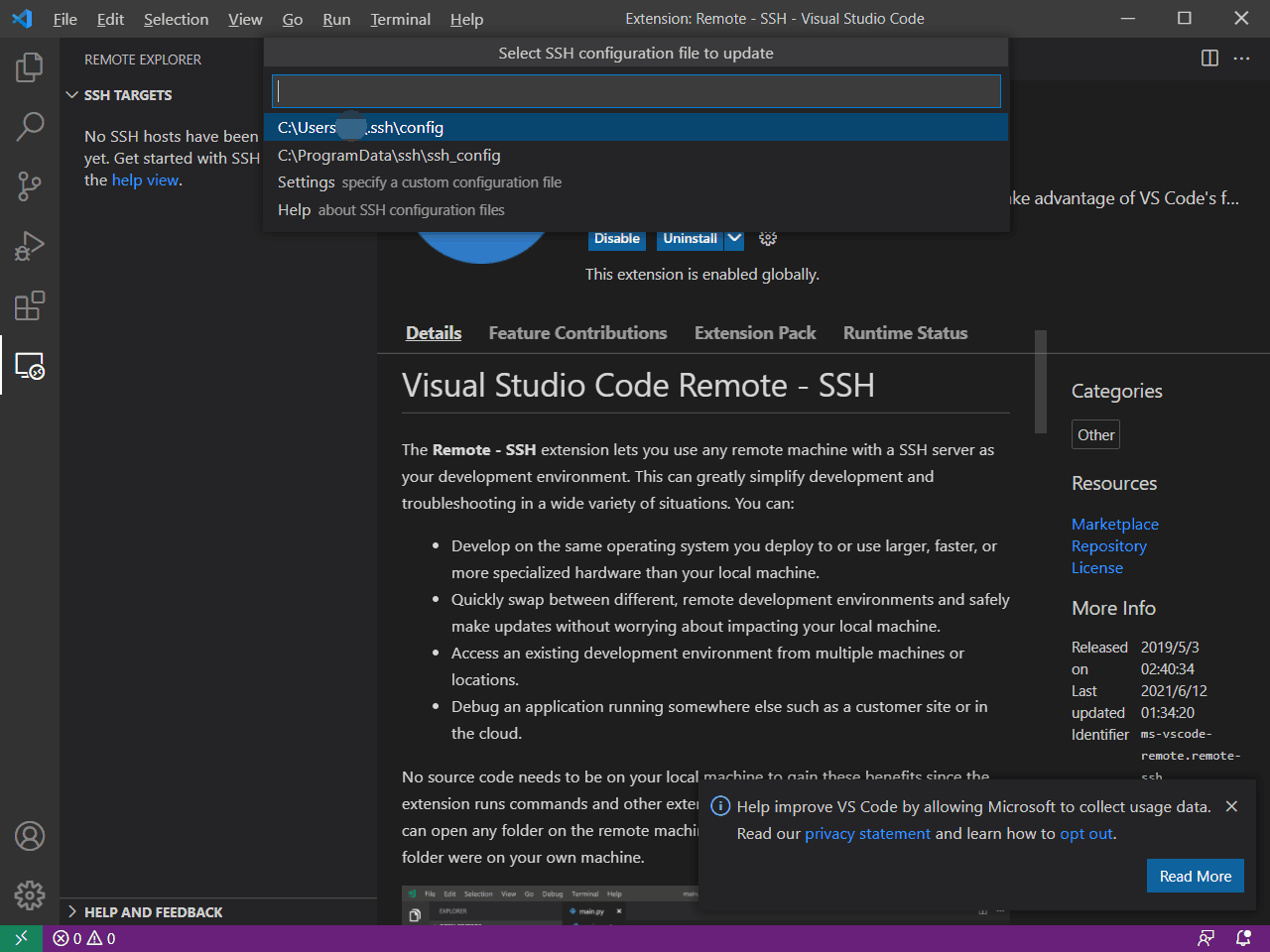Viewport: 1270px width, 952px height.
Task: Open the privacy statement link
Action: (867, 833)
